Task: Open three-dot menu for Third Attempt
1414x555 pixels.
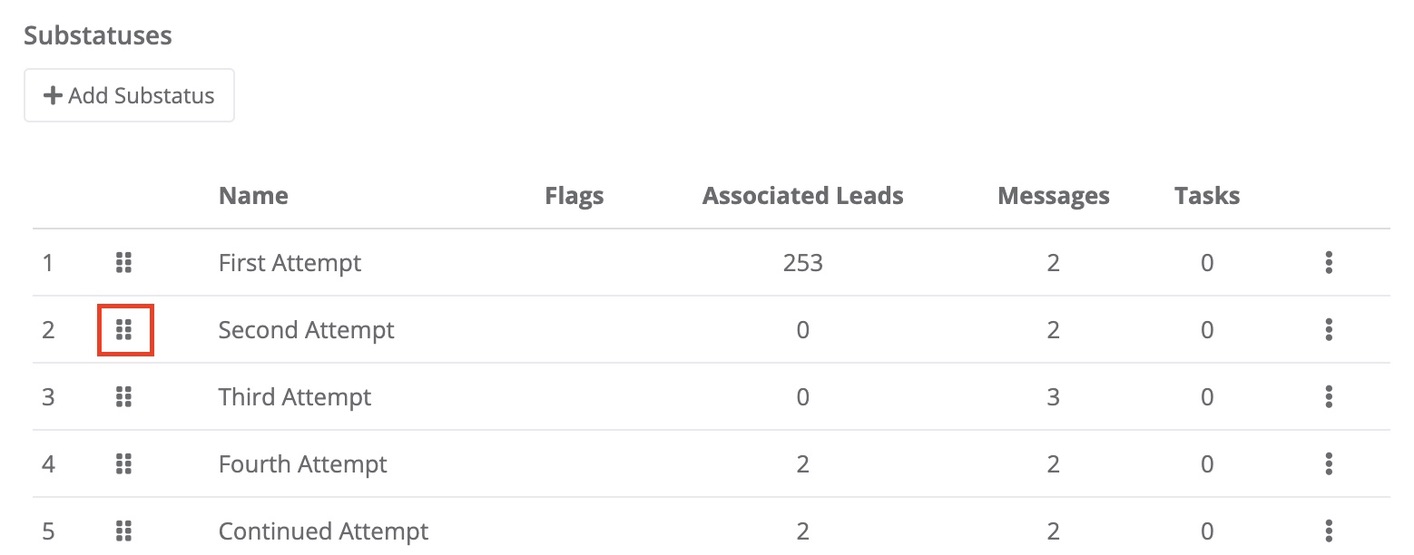Action: tap(1328, 397)
